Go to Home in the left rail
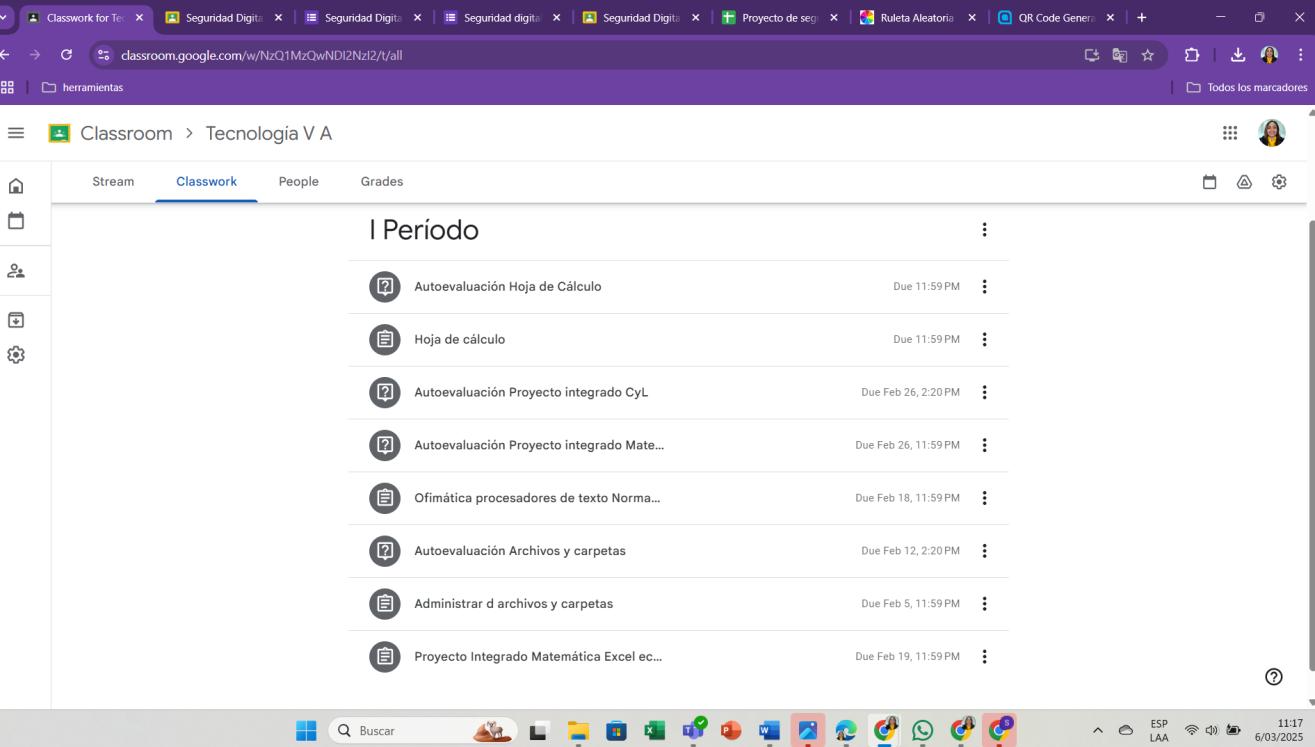 (16, 186)
